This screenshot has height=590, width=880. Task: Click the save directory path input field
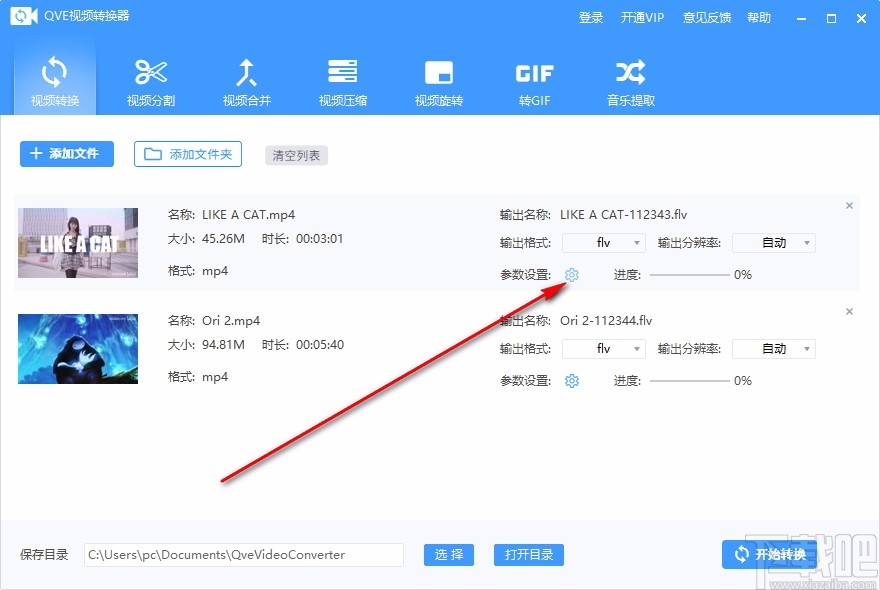[x=243, y=555]
